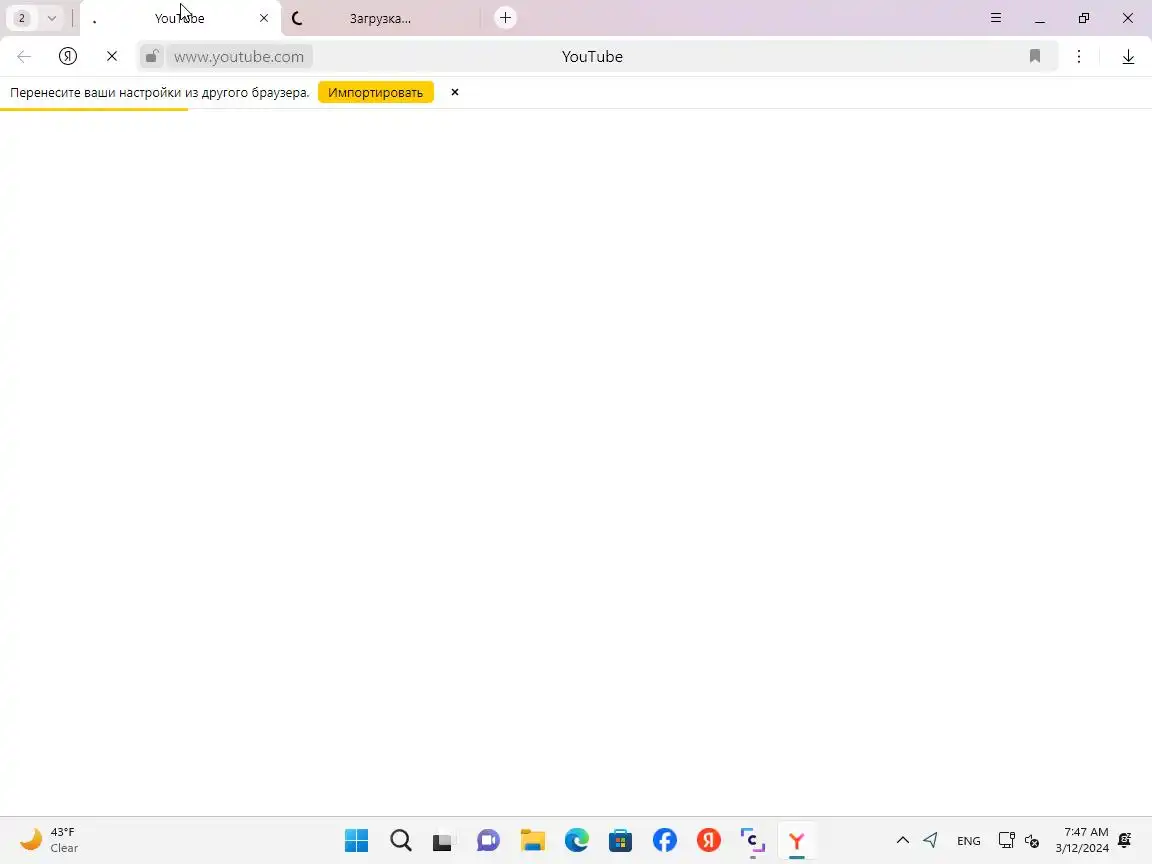Switch to the Загрузка... tab
This screenshot has height=864, width=1152.
coord(380,18)
